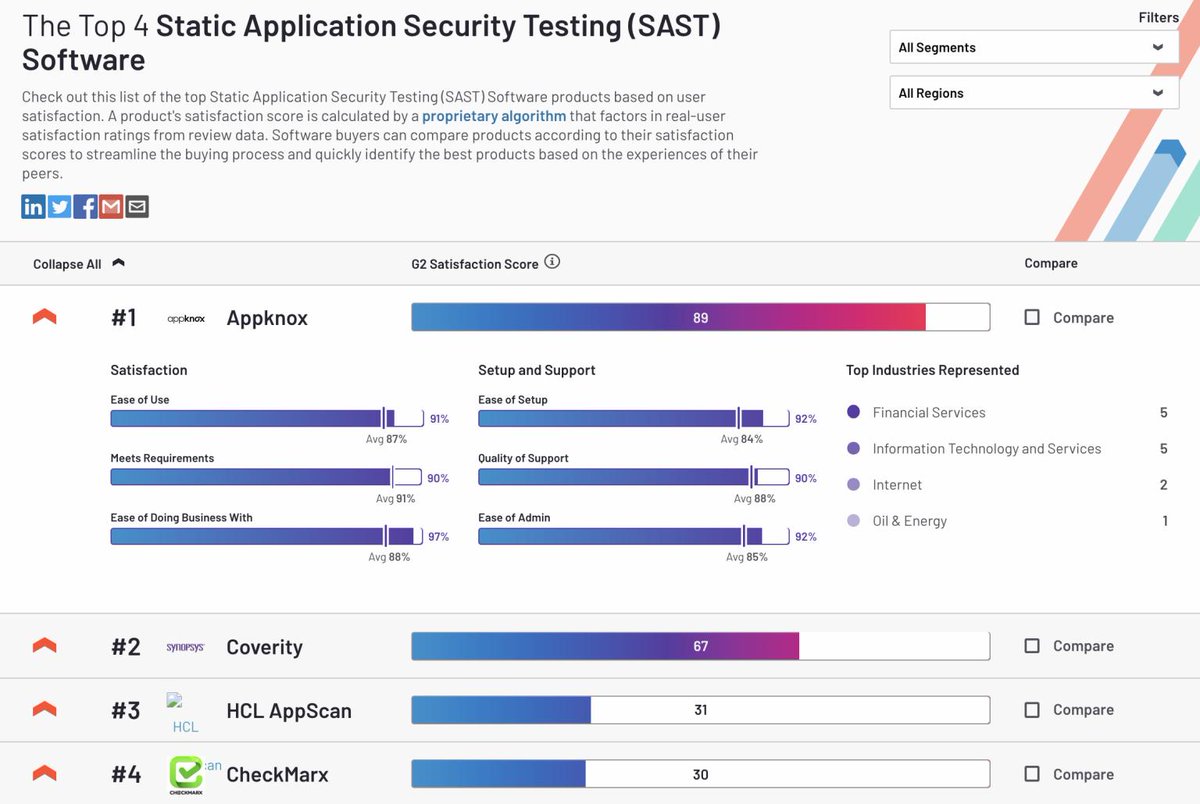This screenshot has height=804, width=1200.
Task: Collapse the #1 Appknox row
Action: (44, 317)
